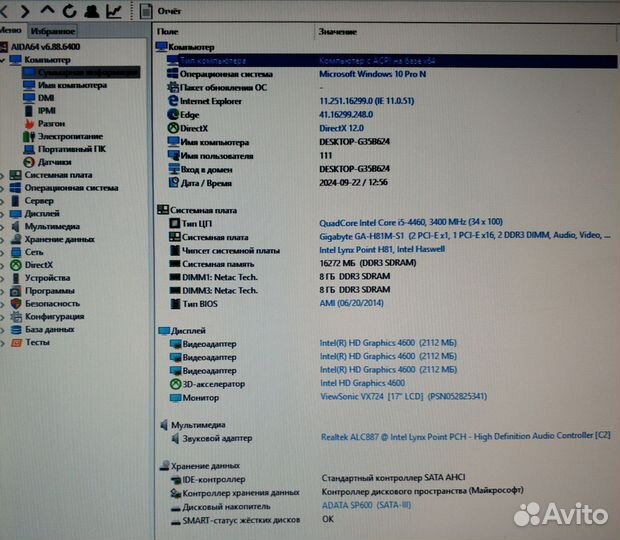620x540 pixels.
Task: Open the Датчики sensor item
Action: click(x=29, y=162)
